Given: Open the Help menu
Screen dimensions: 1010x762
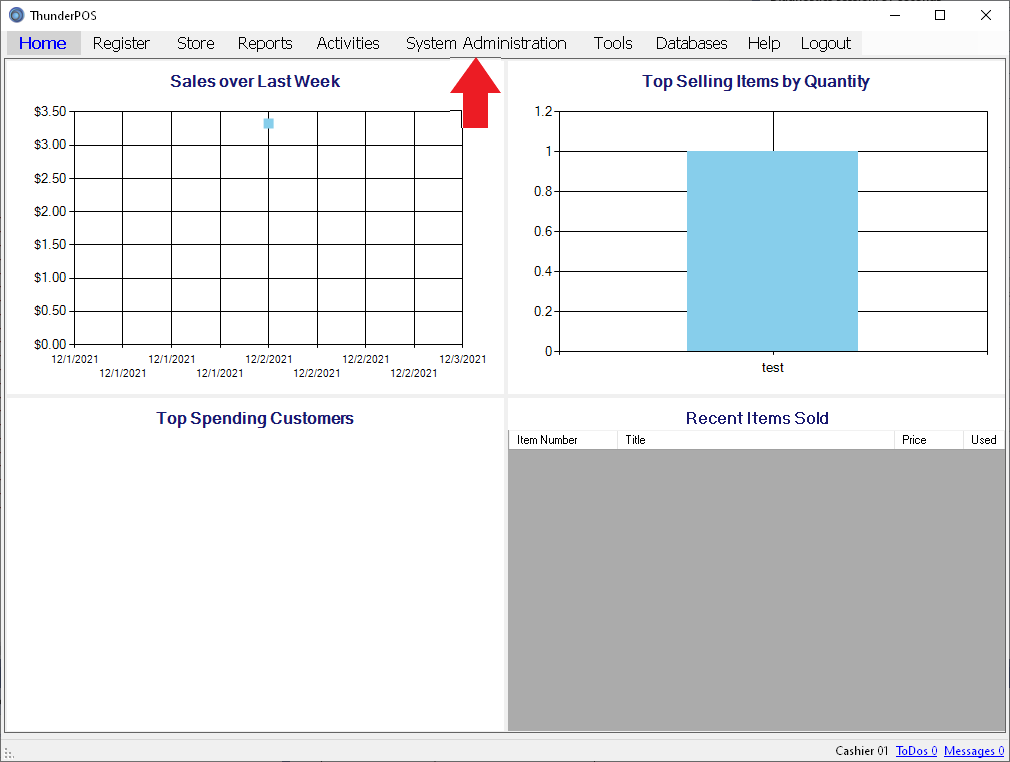Looking at the screenshot, I should 763,43.
